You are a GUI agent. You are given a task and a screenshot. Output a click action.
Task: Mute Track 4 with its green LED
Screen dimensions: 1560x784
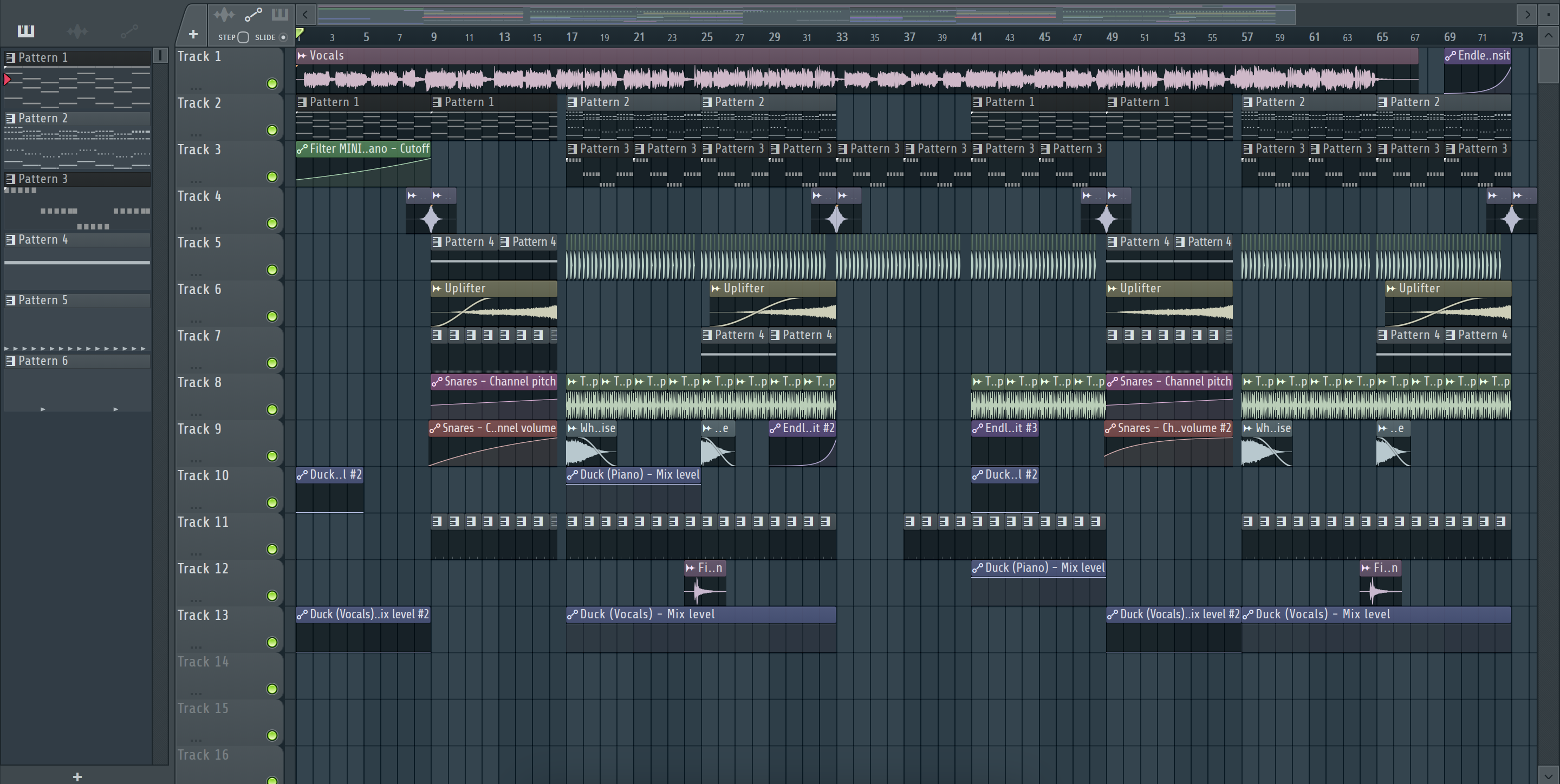coord(272,224)
